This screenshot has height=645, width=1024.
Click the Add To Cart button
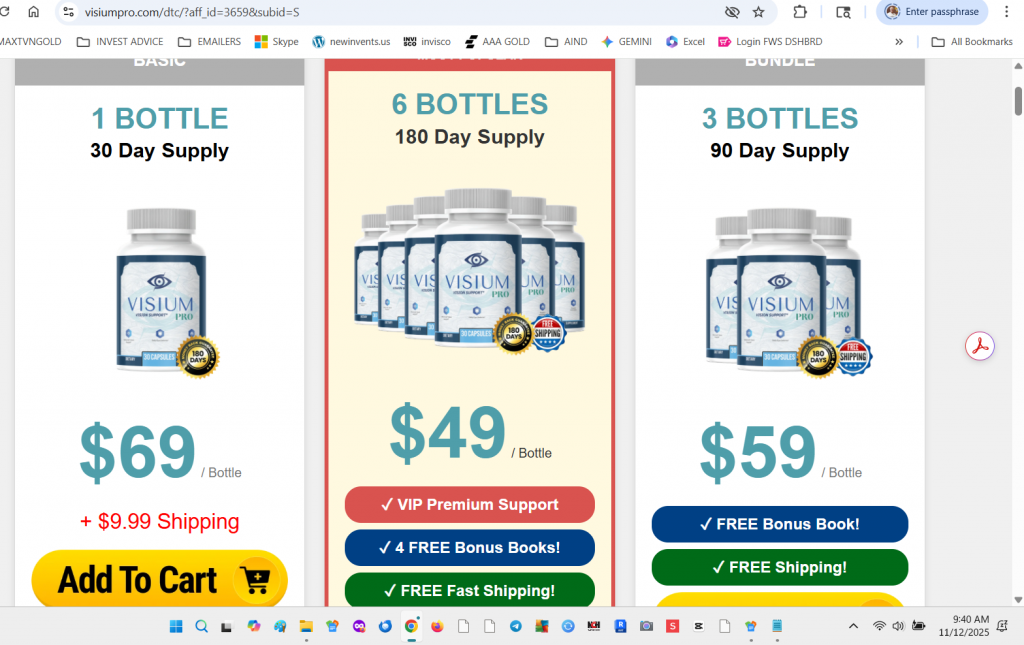click(x=159, y=580)
